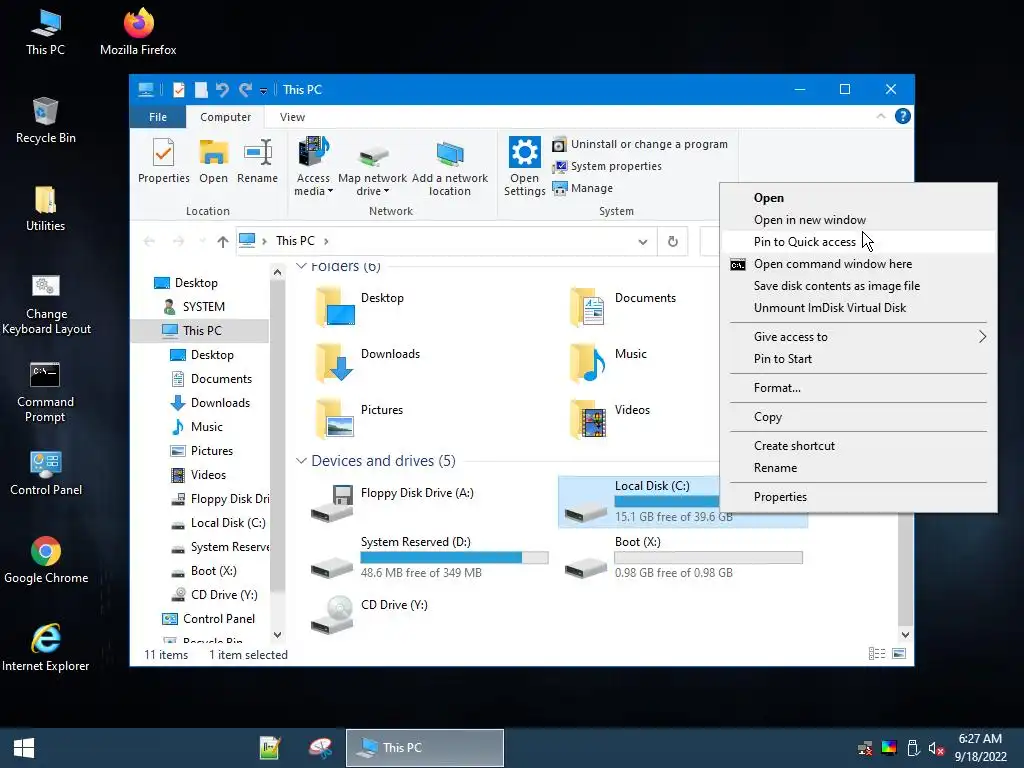Image resolution: width=1024 pixels, height=768 pixels.
Task: Select the Boot (X:) drive
Action: point(682,559)
